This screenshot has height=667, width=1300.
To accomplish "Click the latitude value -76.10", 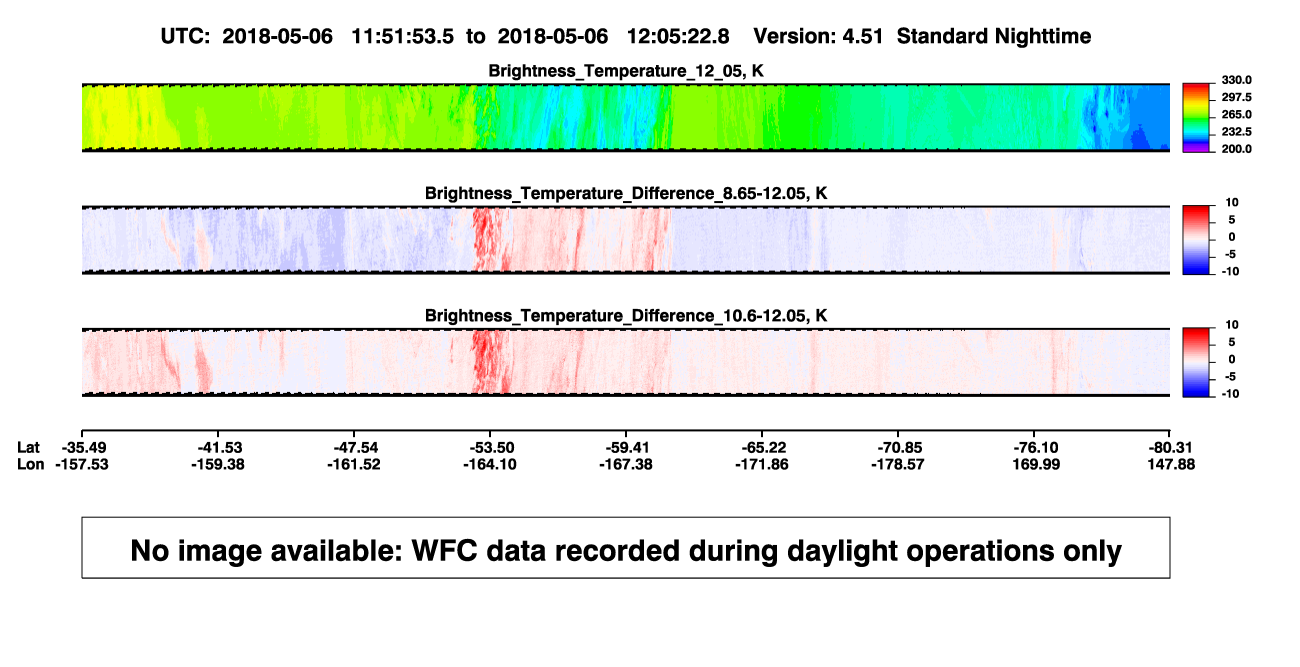I will pyautogui.click(x=1034, y=447).
